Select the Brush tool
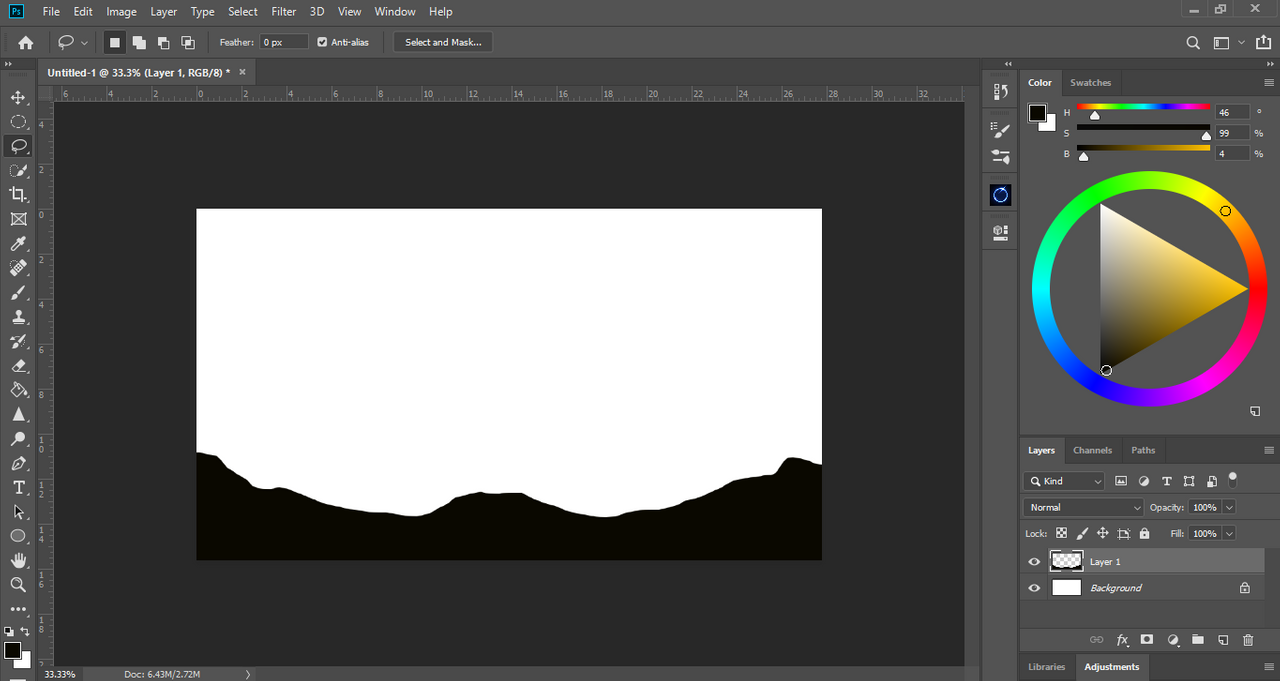 click(18, 293)
